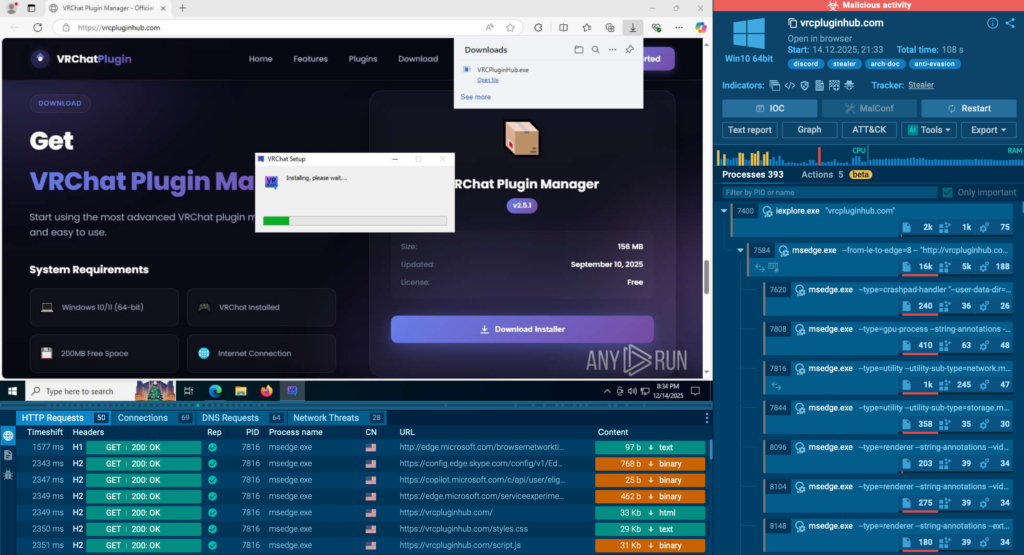The width and height of the screenshot is (1024, 555).
Task: Switch to the Network Threats tab
Action: (x=326, y=418)
